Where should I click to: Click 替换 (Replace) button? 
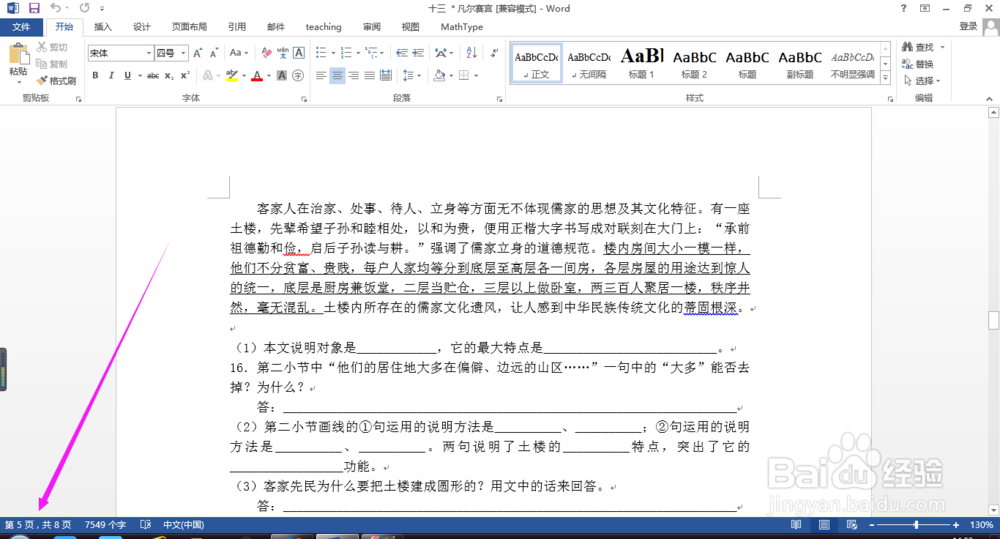coord(918,64)
